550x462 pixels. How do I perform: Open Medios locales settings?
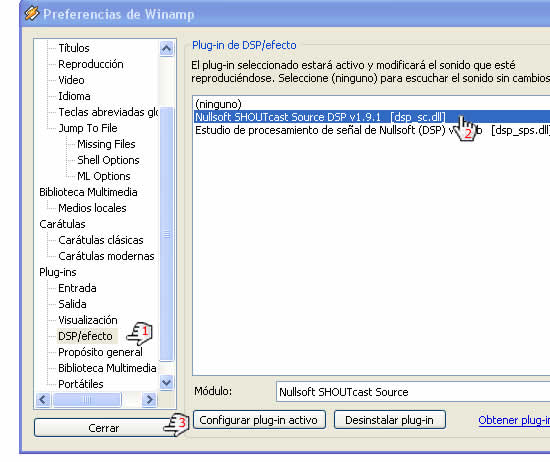point(92,208)
